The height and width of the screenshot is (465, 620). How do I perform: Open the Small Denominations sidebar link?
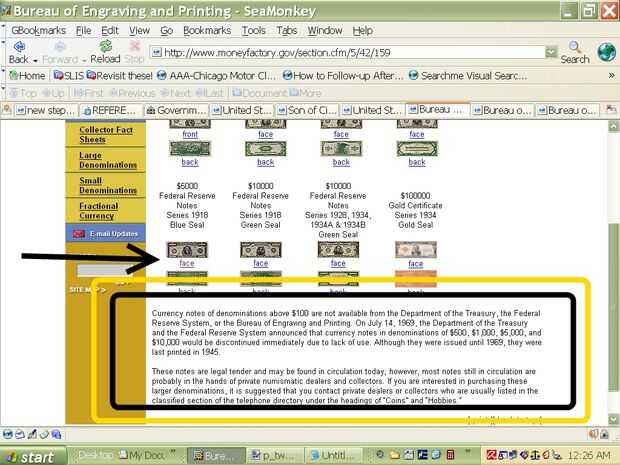point(108,185)
